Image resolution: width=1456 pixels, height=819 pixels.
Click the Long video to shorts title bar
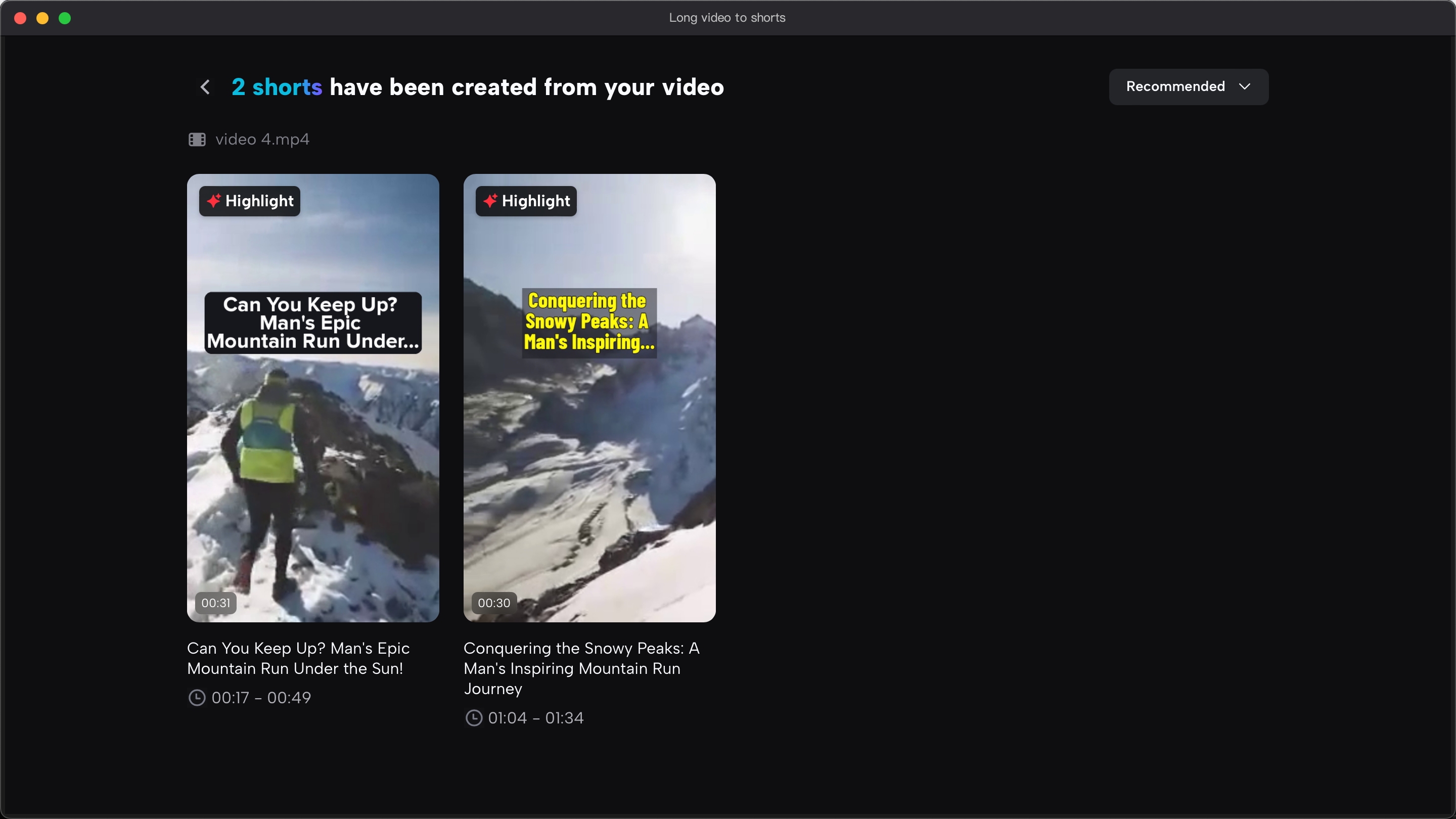click(727, 18)
